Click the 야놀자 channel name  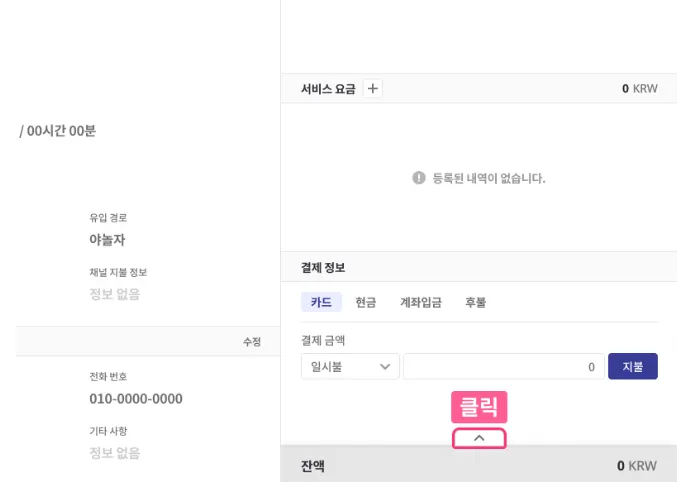tap(107, 240)
